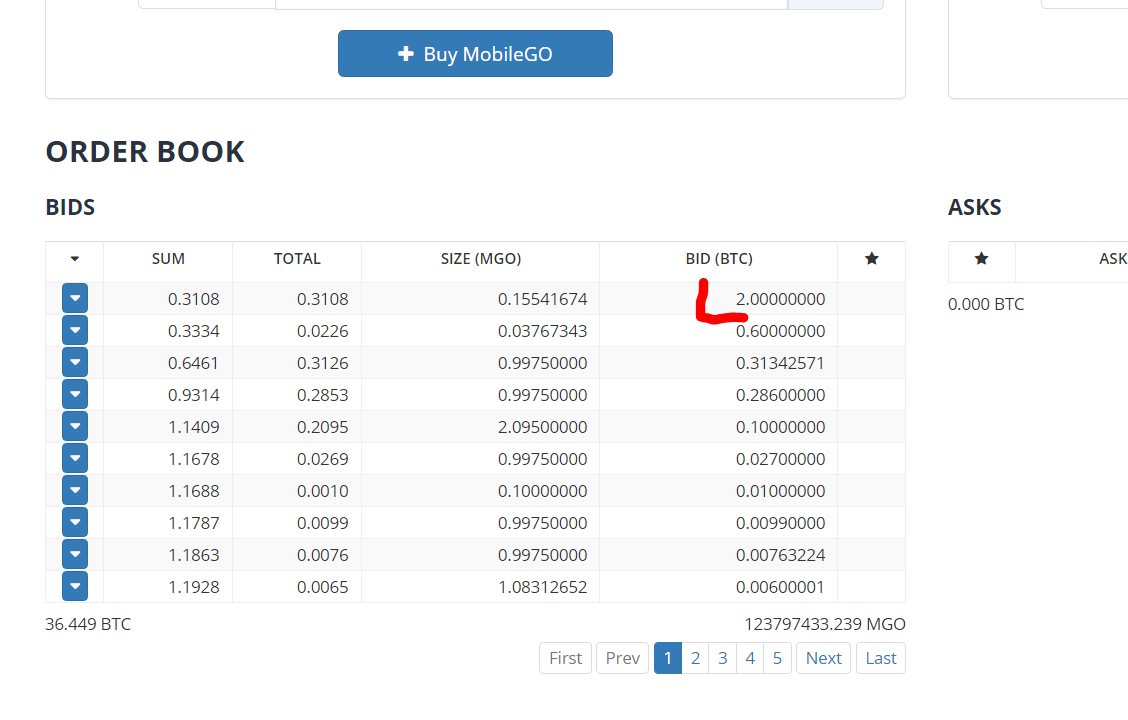Click arrow icon on the 0.00990000 bid row

(x=75, y=522)
